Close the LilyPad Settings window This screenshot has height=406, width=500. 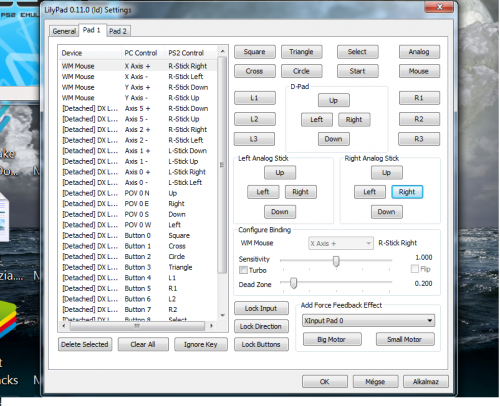coord(439,6)
